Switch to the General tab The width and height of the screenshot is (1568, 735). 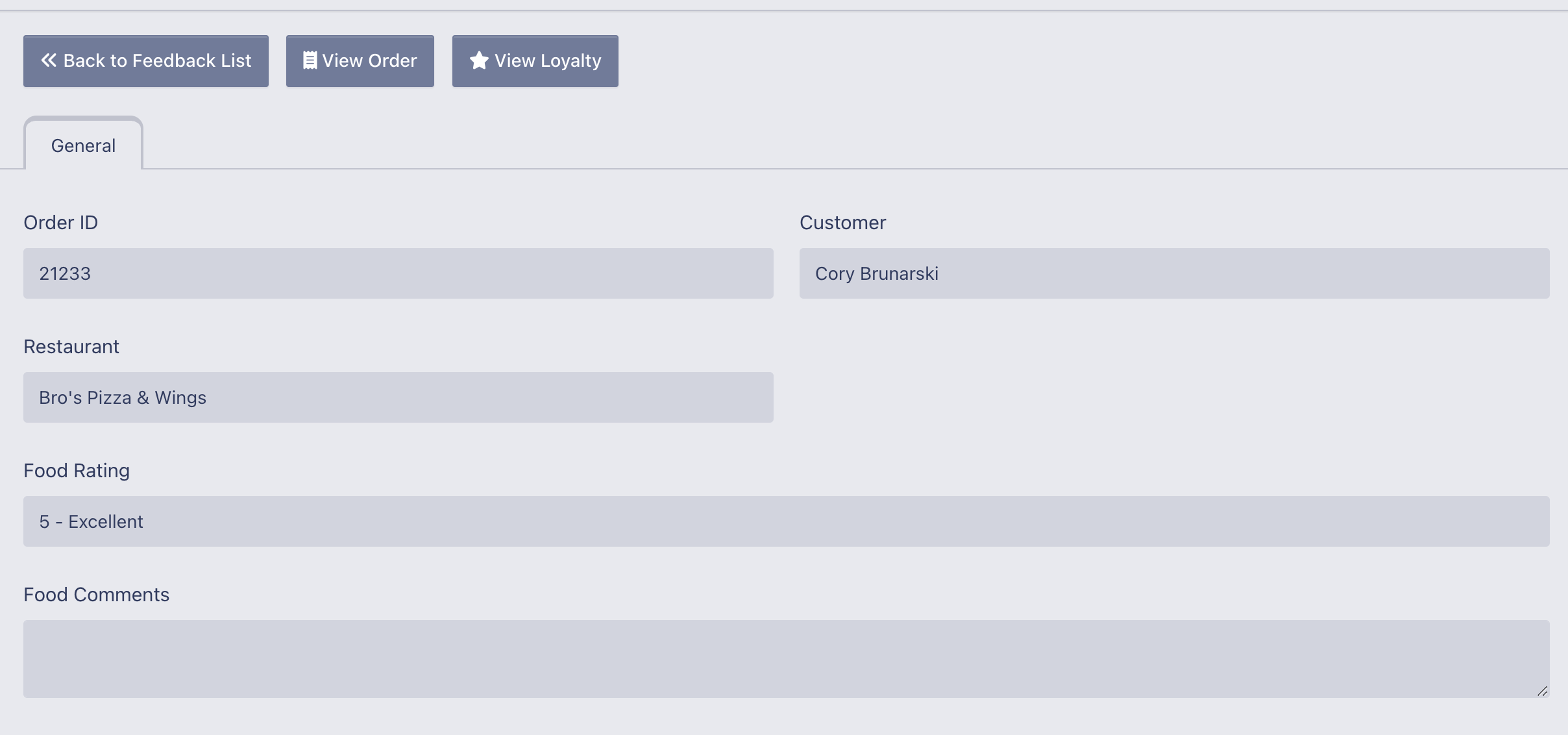[84, 145]
